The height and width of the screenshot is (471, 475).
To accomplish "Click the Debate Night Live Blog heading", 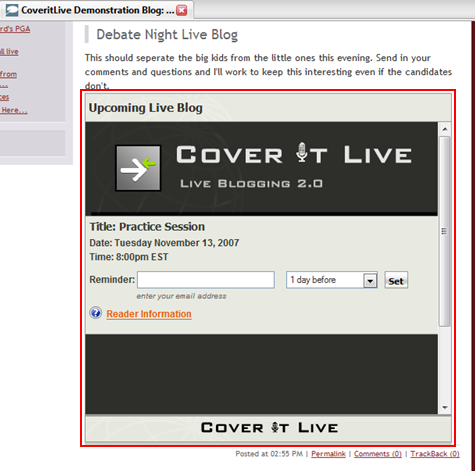I will (167, 35).
